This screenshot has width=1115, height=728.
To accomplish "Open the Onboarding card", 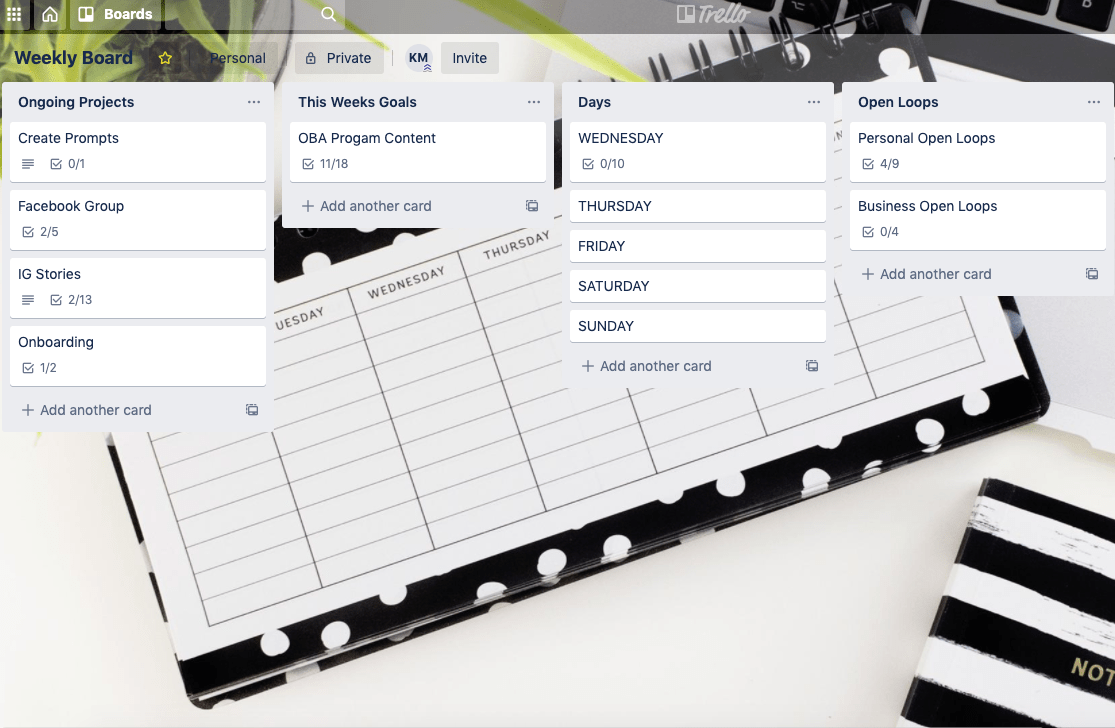I will [138, 355].
